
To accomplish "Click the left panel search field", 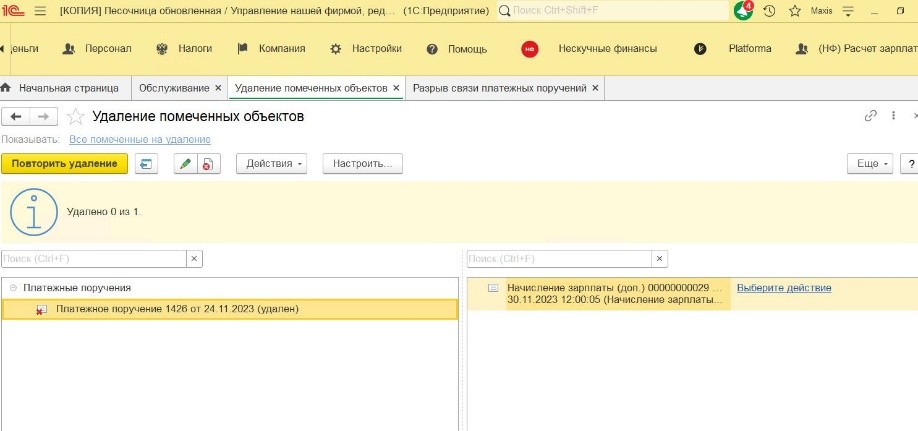I will tap(93, 258).
